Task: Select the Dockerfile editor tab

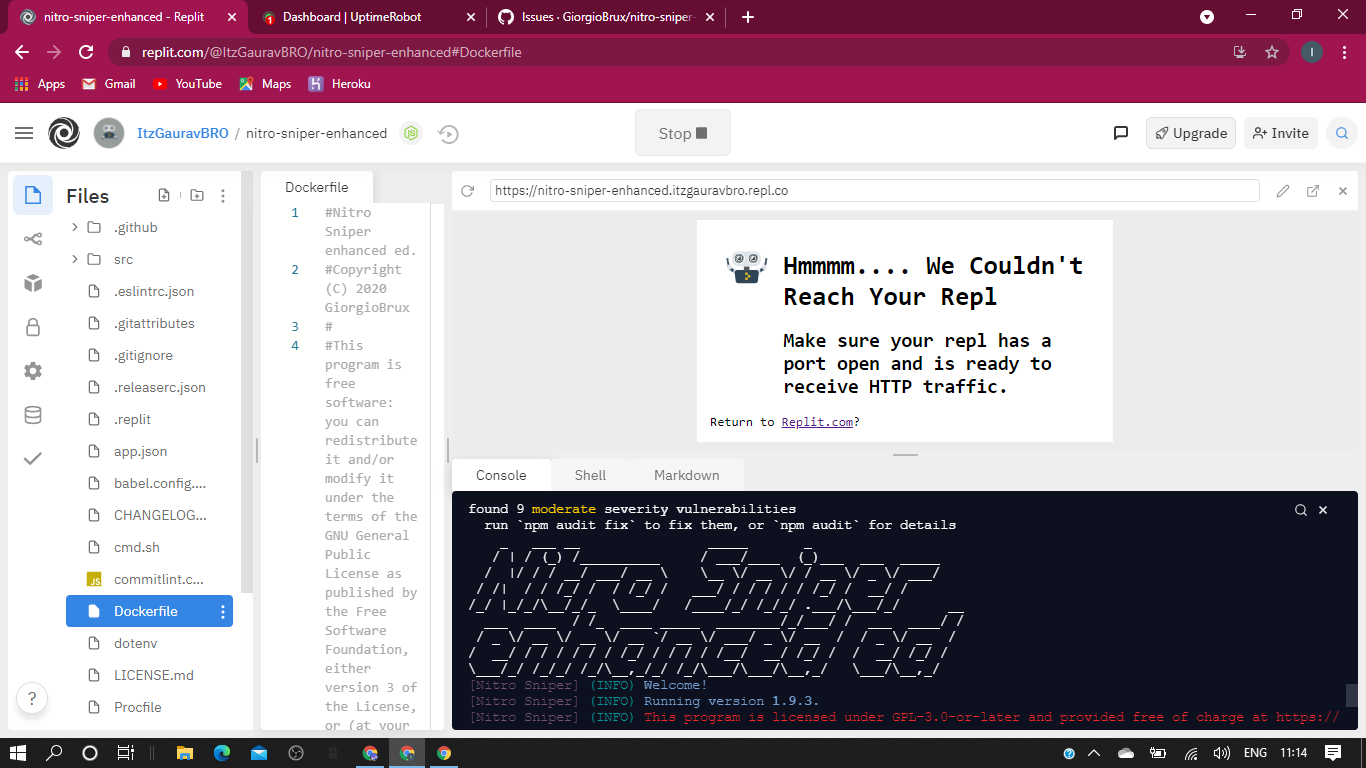Action: tap(317, 187)
